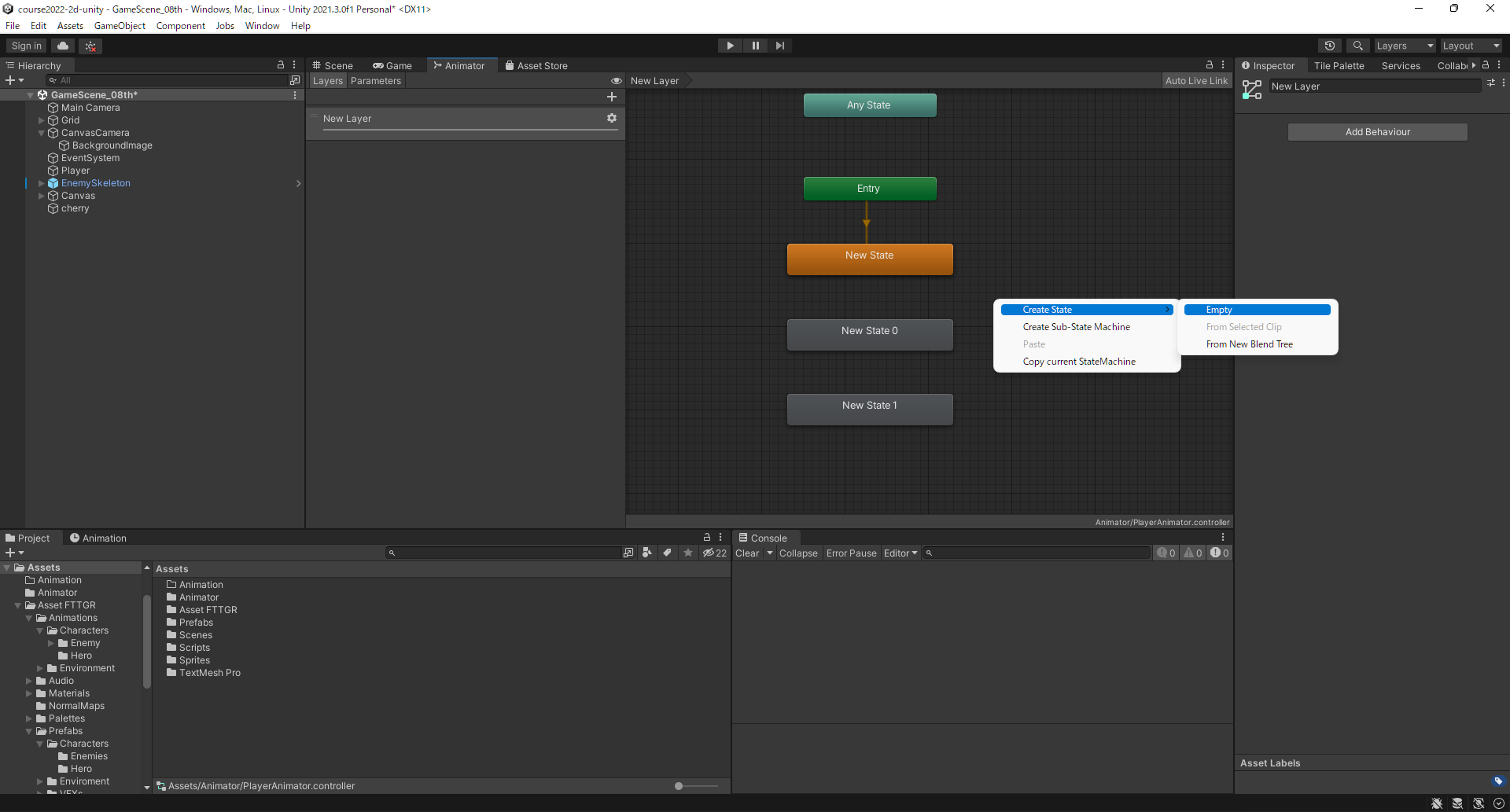1510x812 pixels.
Task: Toggle the Hierarchy panel lock
Action: click(x=281, y=65)
